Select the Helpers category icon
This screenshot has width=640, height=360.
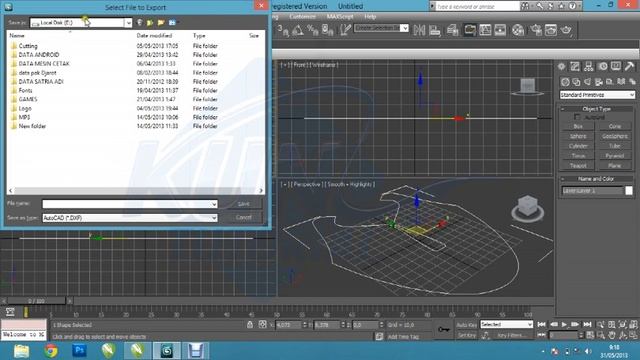click(610, 82)
